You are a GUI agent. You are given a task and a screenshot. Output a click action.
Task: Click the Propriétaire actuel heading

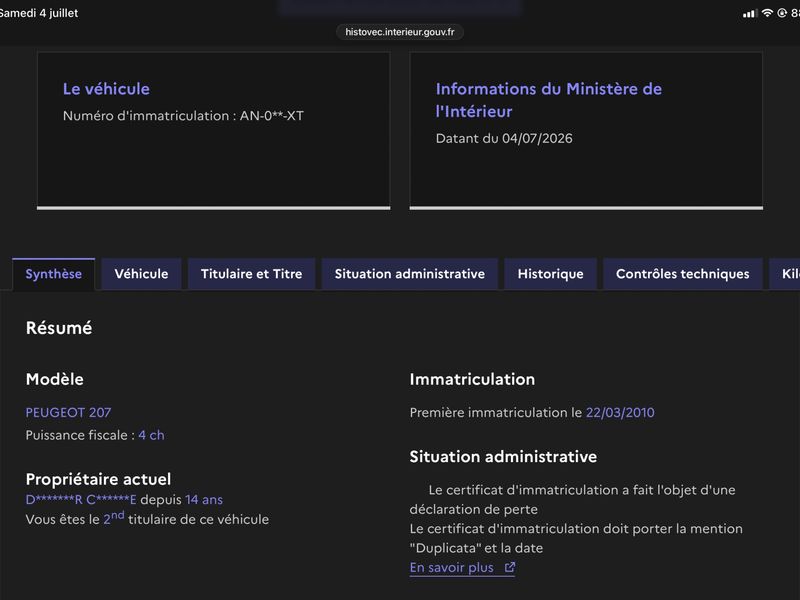click(98, 479)
